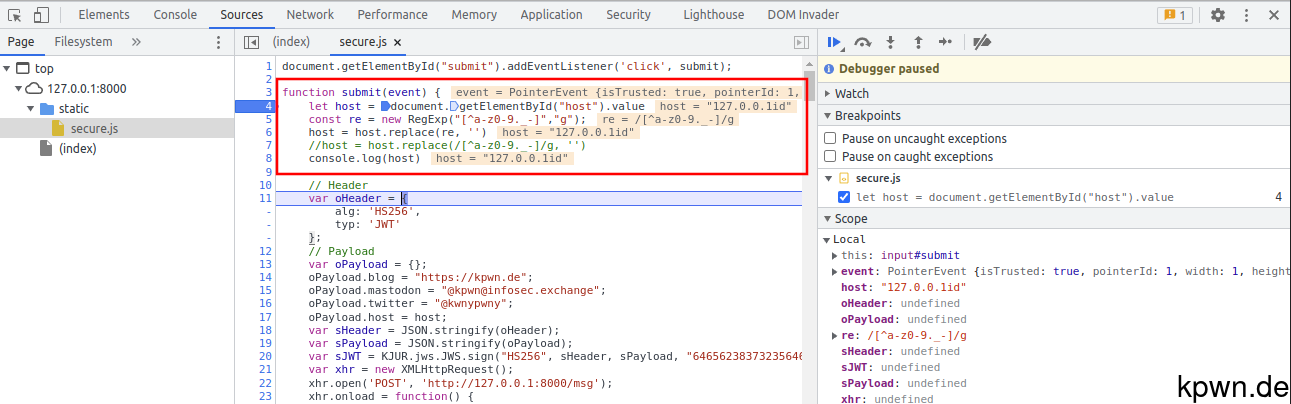Open the Network tab

(310, 15)
